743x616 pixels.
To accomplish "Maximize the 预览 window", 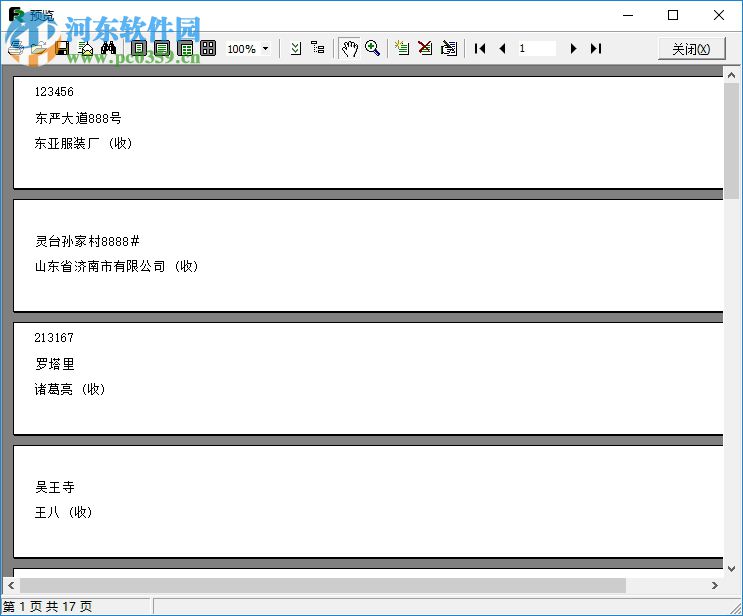I will [x=673, y=15].
